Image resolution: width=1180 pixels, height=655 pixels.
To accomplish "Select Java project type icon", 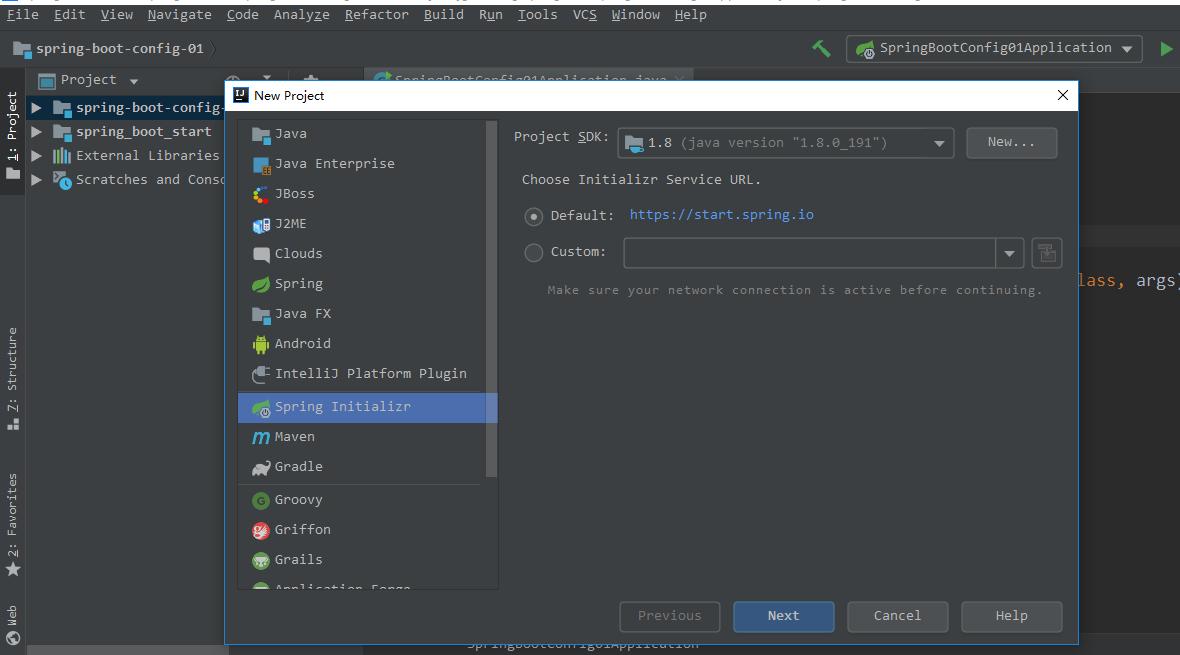I will coord(260,135).
